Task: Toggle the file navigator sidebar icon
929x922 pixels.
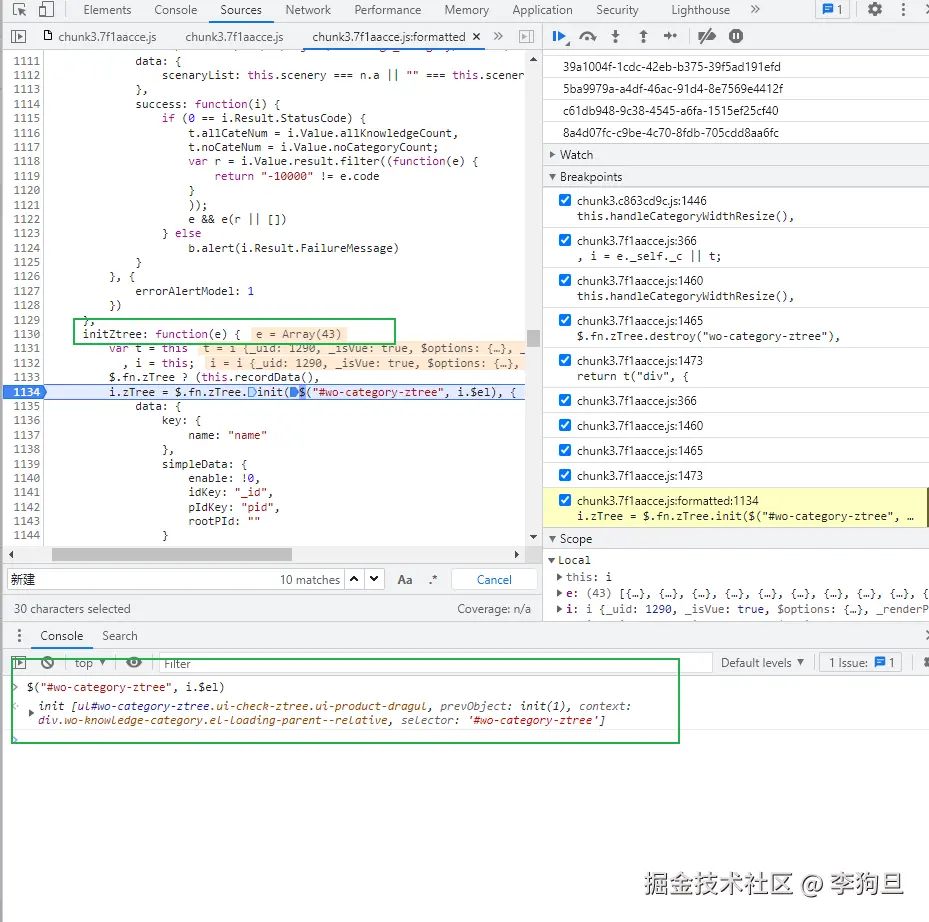Action: click(x=19, y=37)
